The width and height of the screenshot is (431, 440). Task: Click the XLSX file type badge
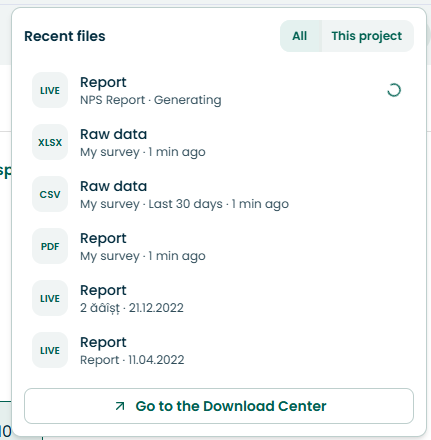[x=50, y=142]
